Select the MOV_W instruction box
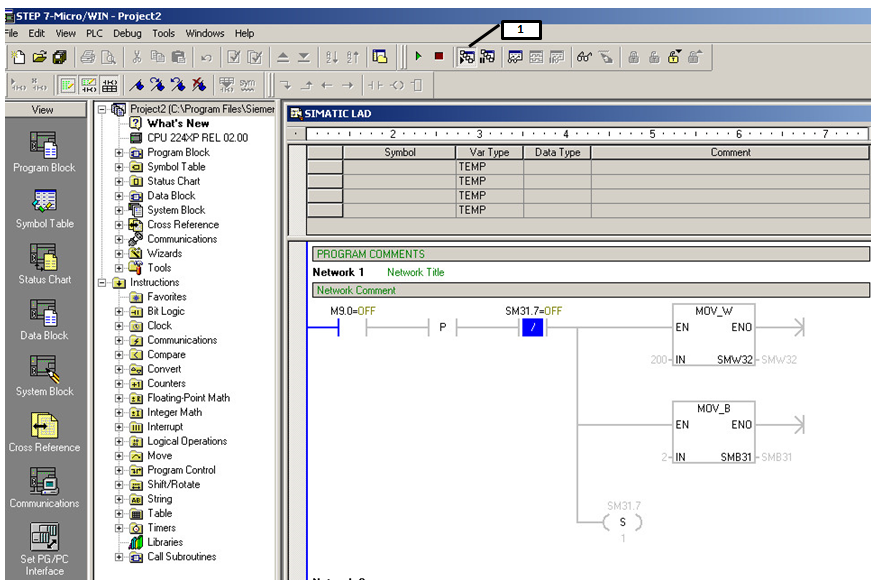The width and height of the screenshot is (871, 580). [713, 334]
